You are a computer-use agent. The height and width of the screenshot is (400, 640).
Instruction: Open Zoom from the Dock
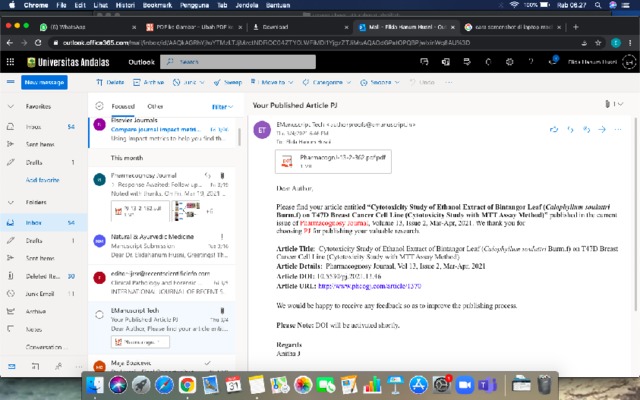coord(464,385)
